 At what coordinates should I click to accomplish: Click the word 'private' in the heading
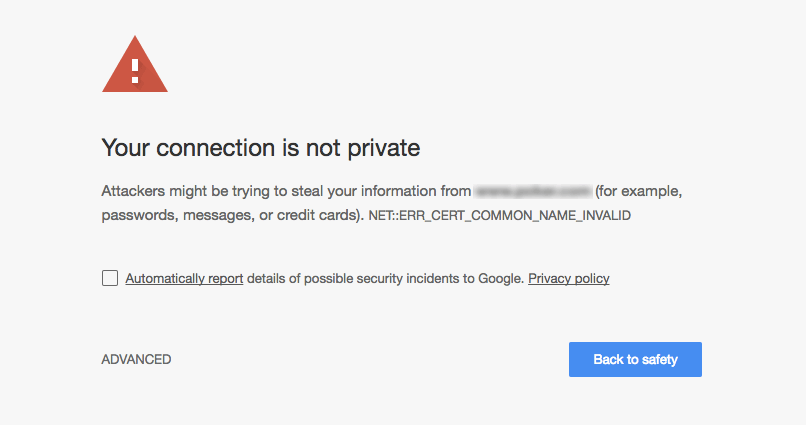click(x=383, y=149)
